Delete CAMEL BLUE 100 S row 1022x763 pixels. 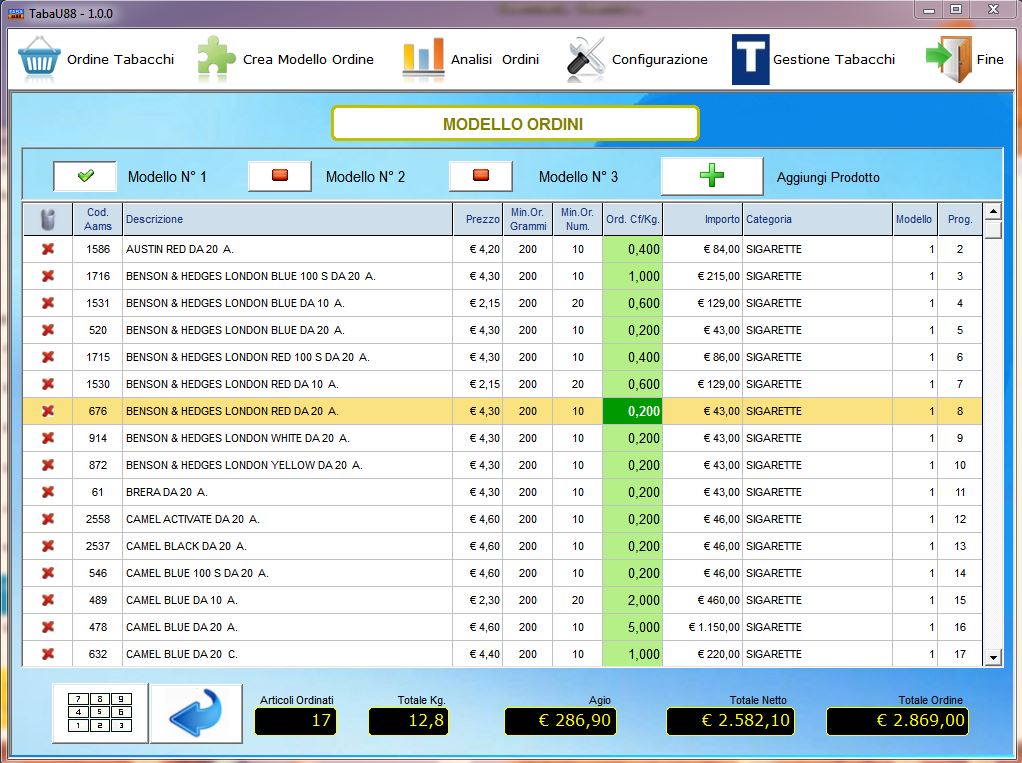click(x=48, y=573)
